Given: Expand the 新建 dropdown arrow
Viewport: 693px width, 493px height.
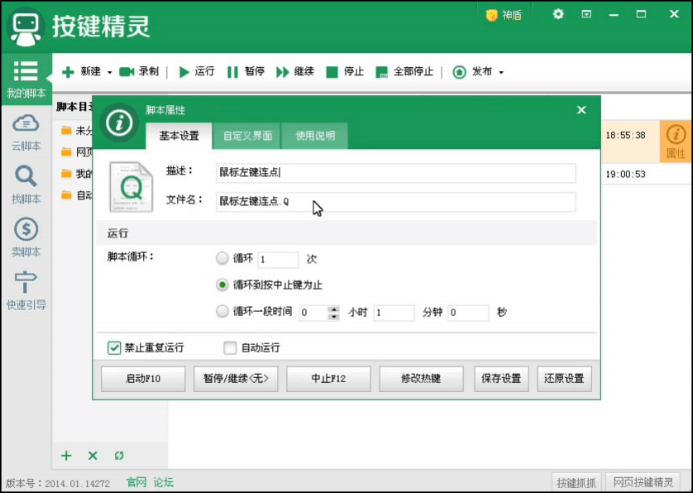Looking at the screenshot, I should (110, 73).
